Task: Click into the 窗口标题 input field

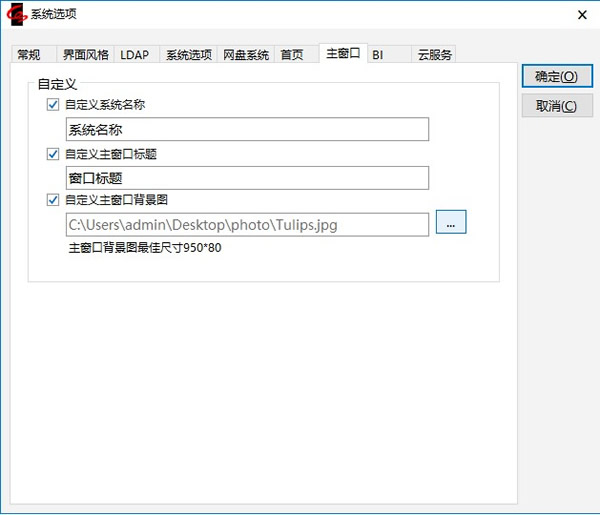Action: (246, 178)
